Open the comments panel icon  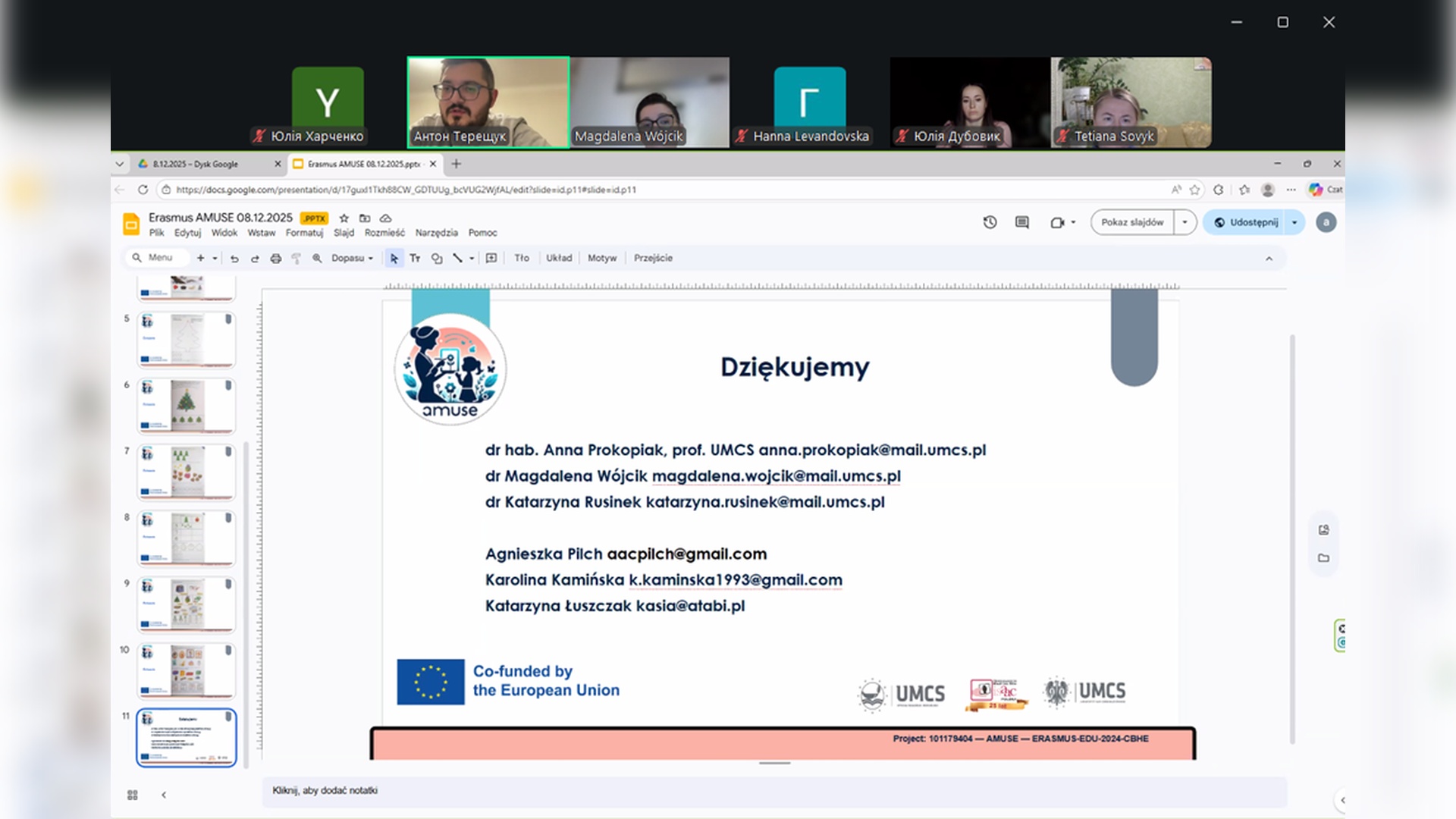click(1022, 222)
